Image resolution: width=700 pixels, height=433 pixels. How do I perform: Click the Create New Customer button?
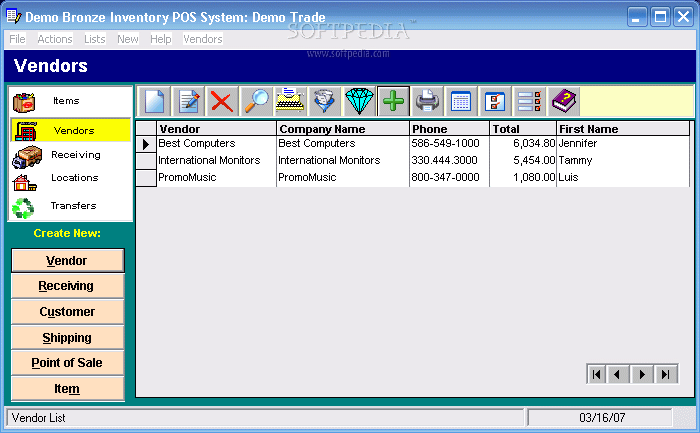(67, 312)
